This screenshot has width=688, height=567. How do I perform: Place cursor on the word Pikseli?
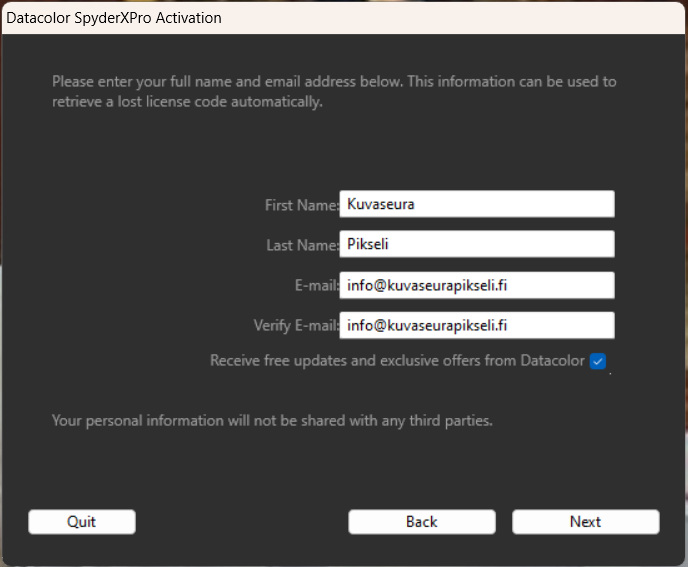click(368, 244)
